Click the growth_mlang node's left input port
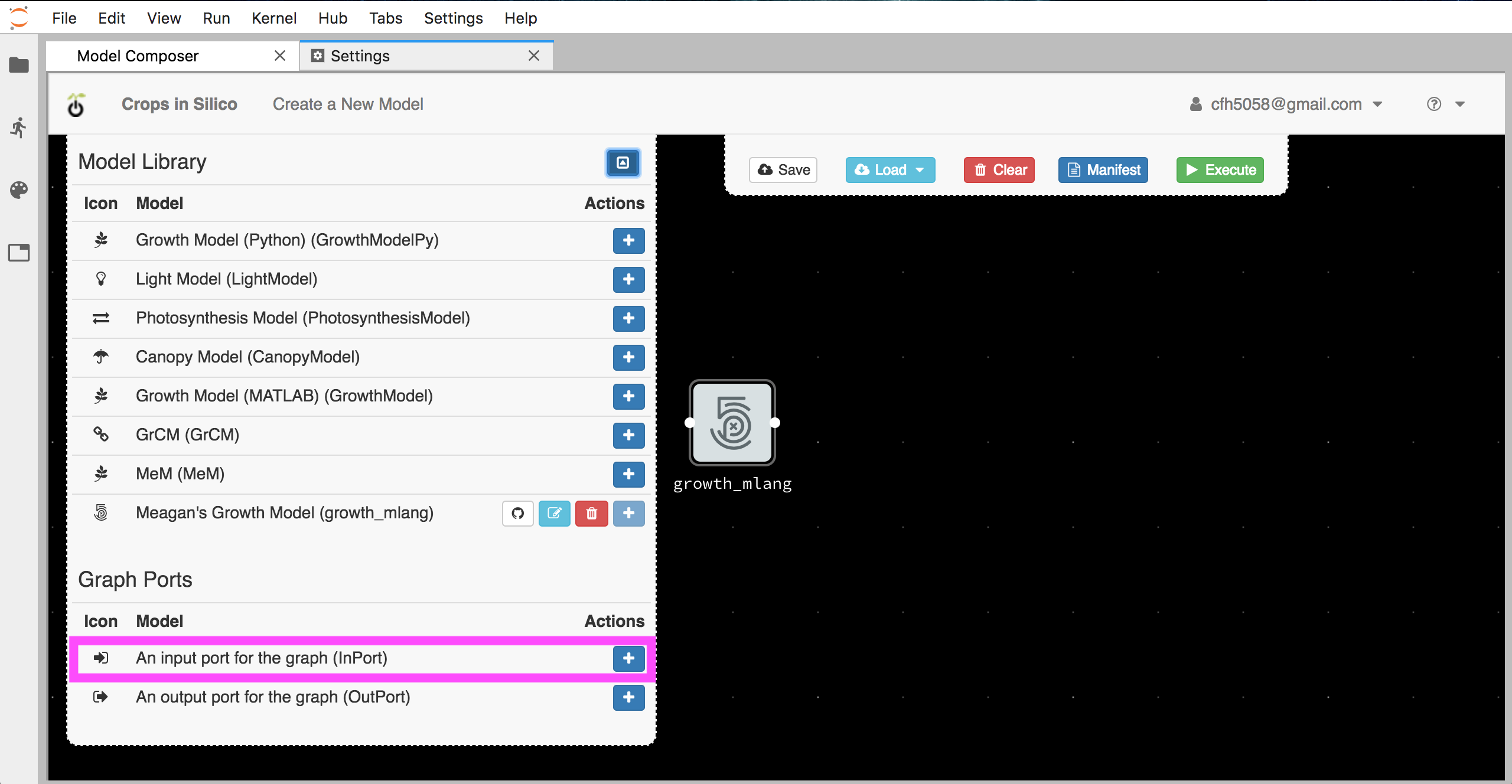The width and height of the screenshot is (1512, 784). click(689, 423)
